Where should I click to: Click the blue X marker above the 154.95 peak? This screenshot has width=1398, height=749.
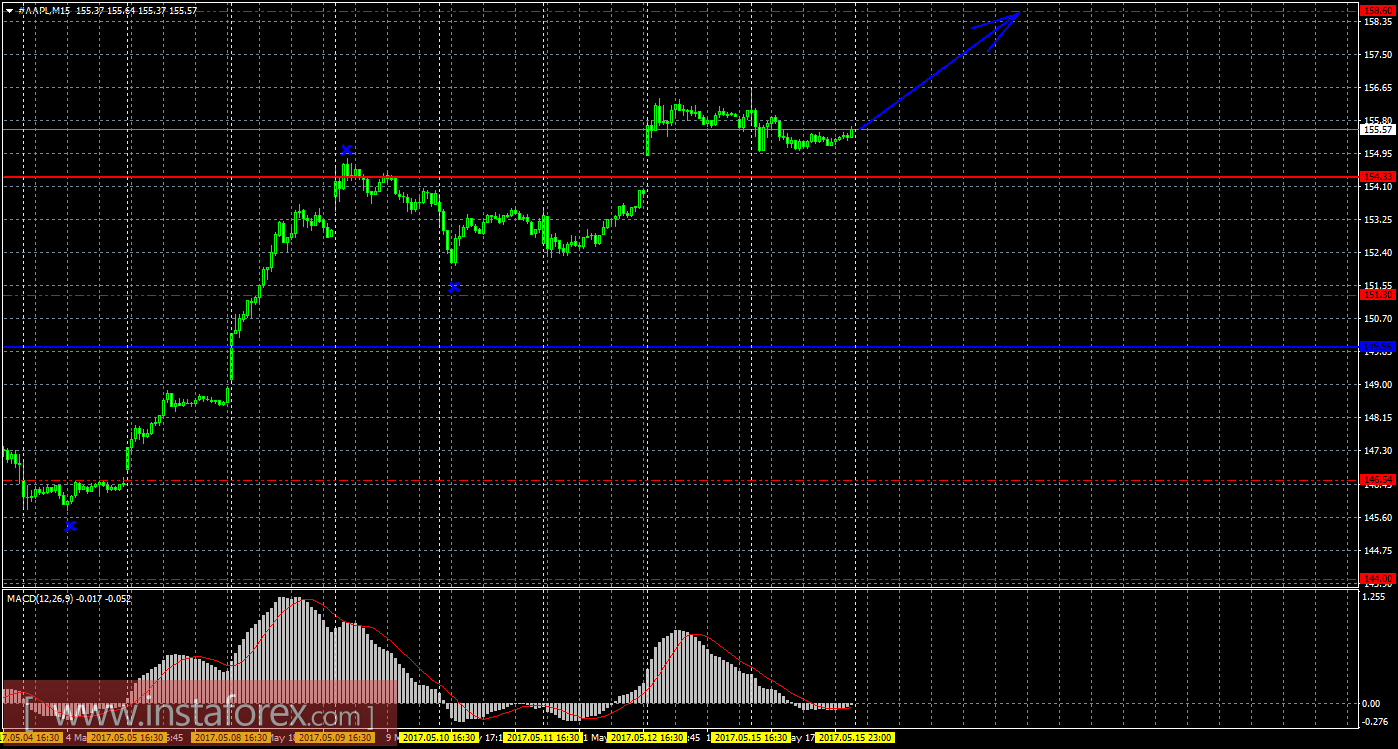(x=346, y=150)
